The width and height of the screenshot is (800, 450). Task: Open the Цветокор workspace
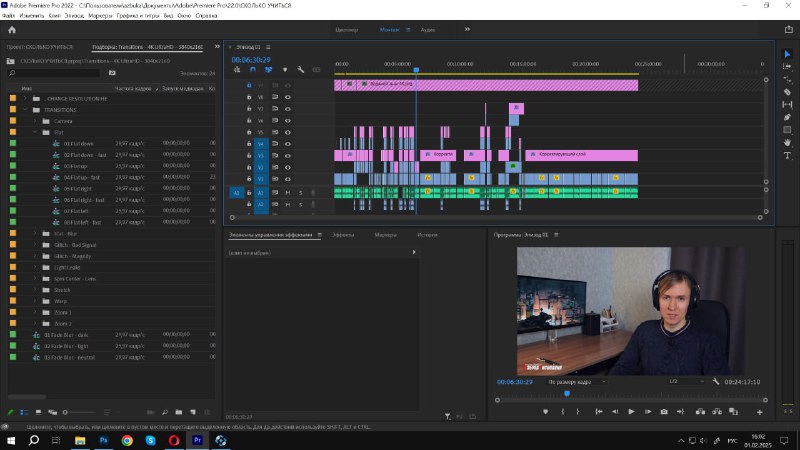(347, 30)
